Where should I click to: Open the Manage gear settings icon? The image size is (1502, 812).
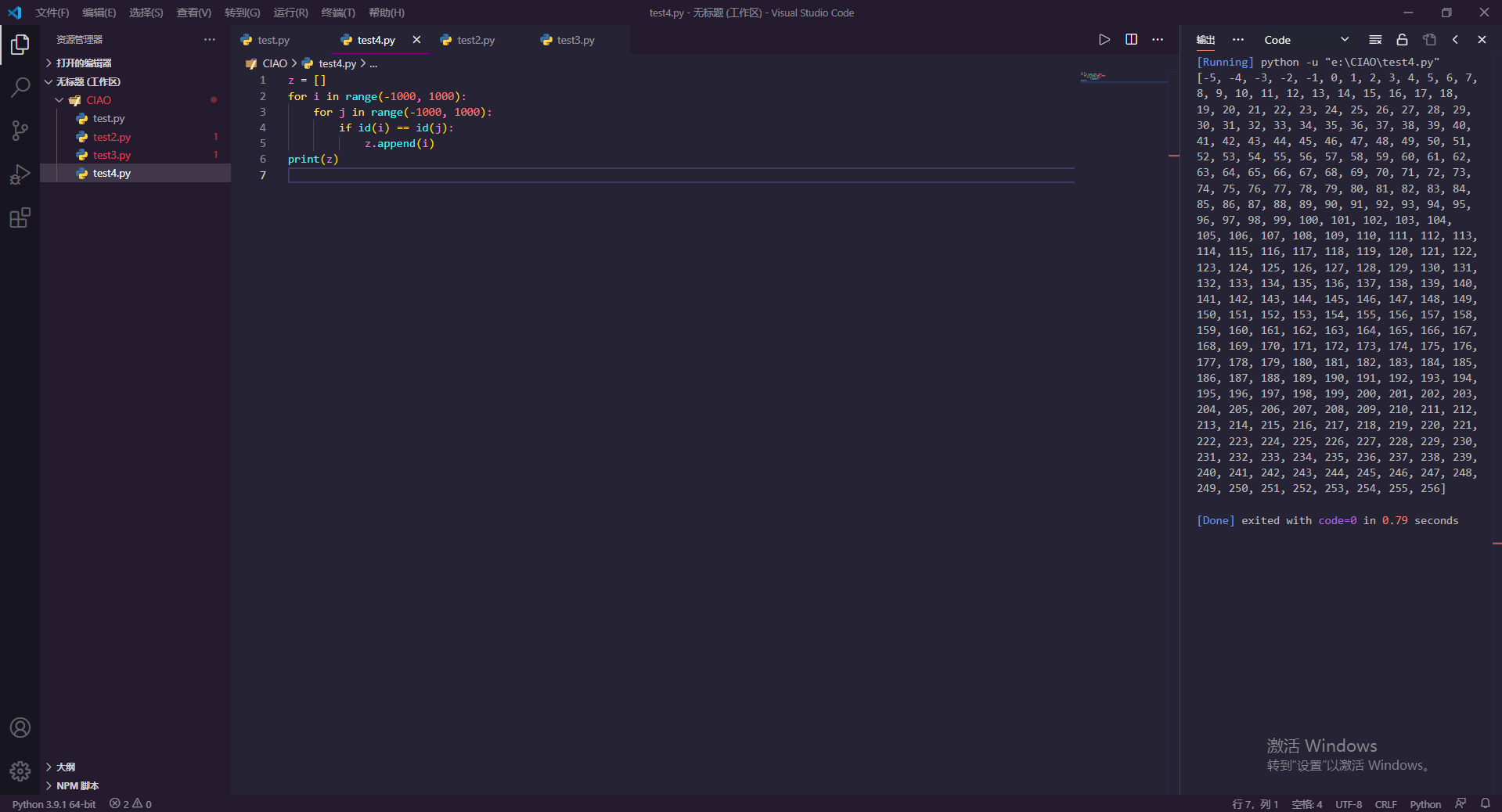coord(20,771)
